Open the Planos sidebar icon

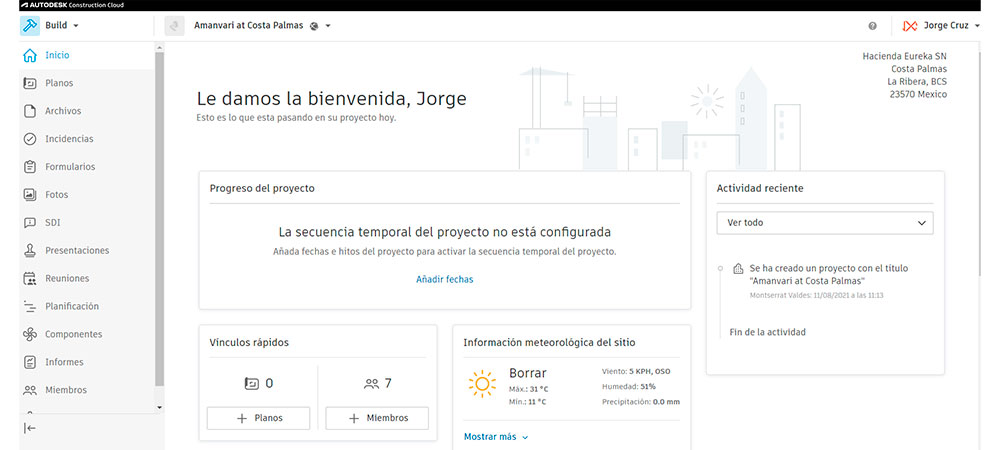[30, 83]
